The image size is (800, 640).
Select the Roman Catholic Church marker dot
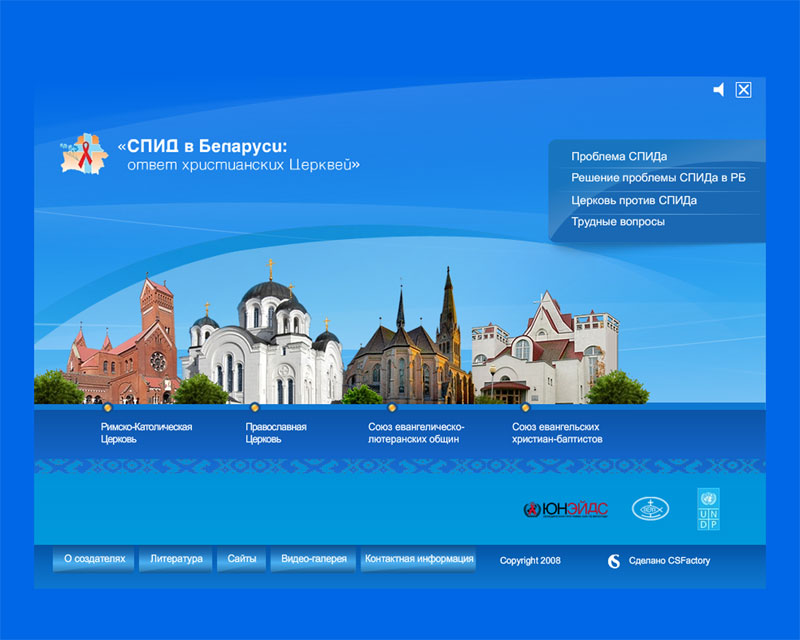click(x=108, y=407)
